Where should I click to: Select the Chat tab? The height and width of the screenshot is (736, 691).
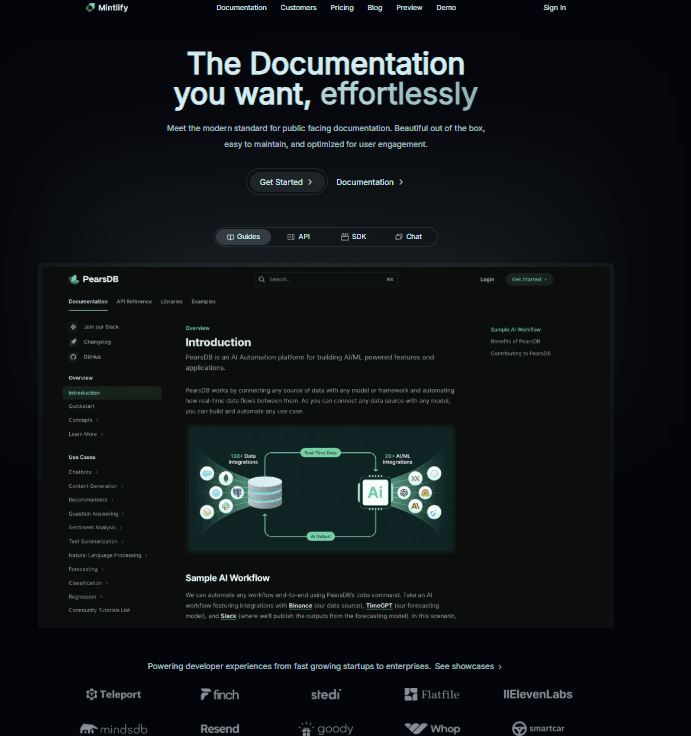408,237
